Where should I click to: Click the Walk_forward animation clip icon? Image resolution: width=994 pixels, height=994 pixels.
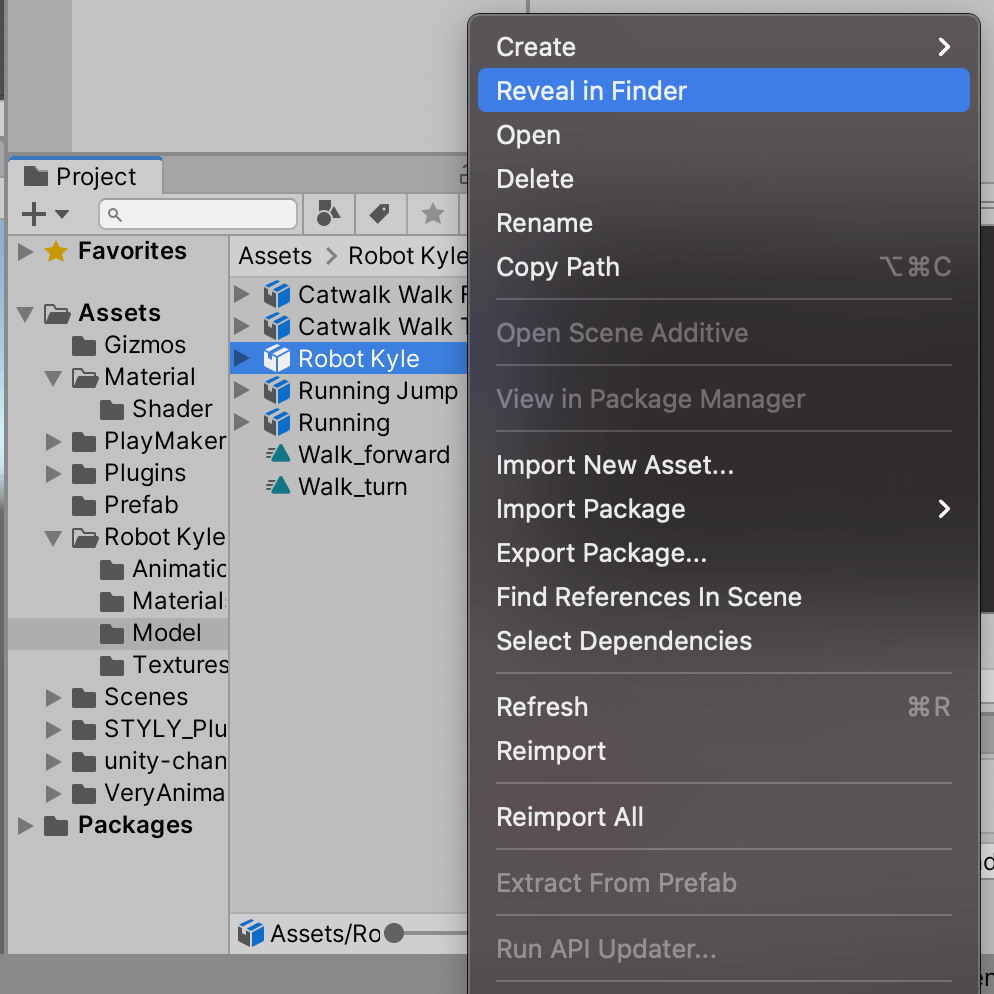[x=278, y=454]
